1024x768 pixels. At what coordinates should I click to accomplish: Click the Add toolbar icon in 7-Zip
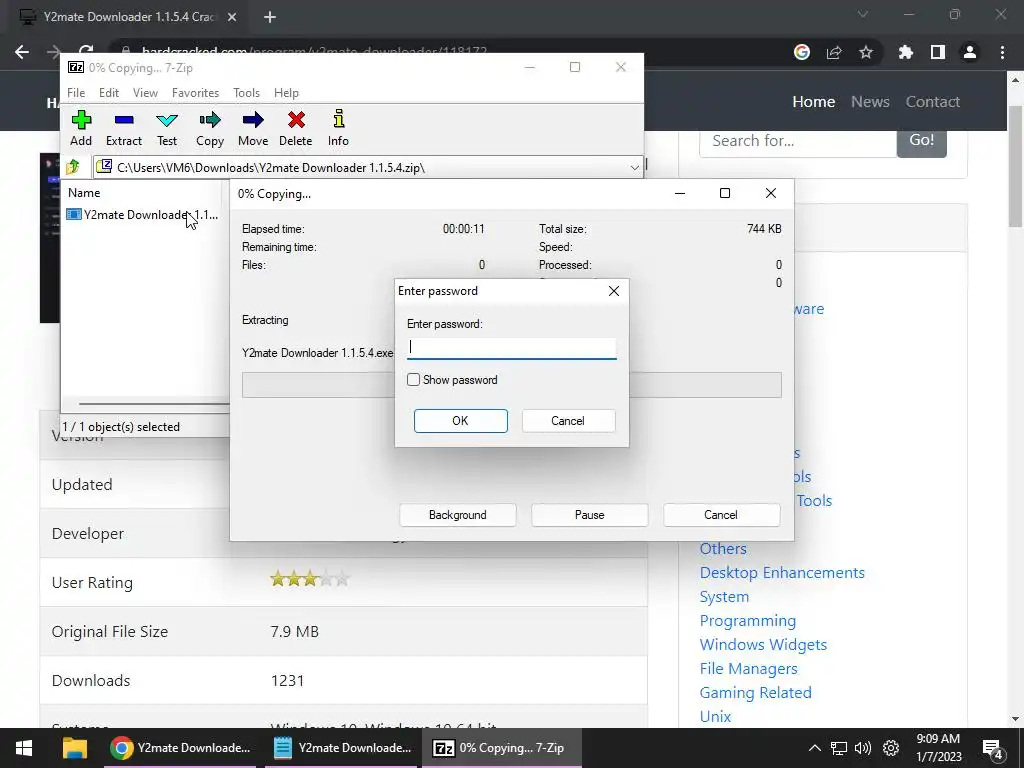(81, 128)
